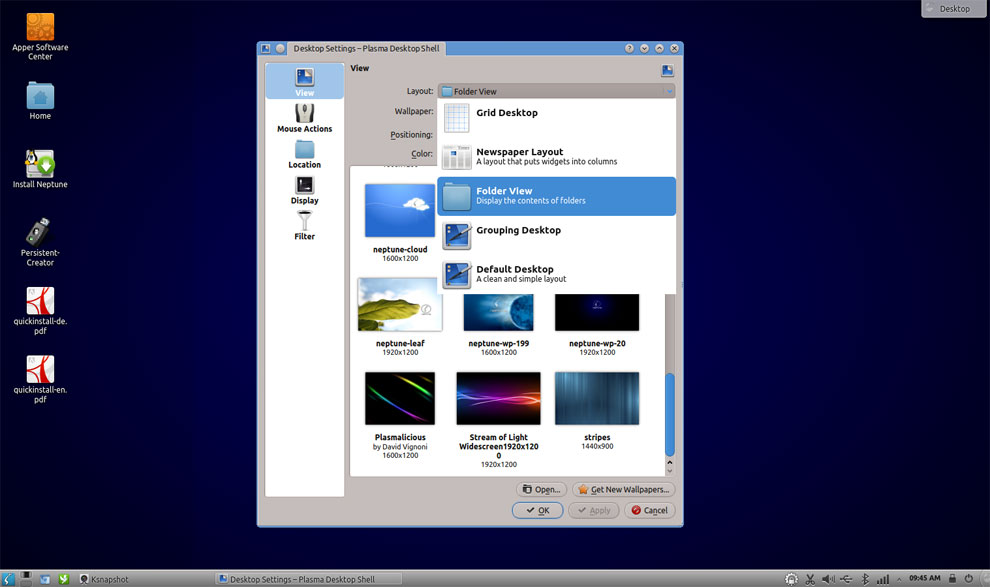Open the Desktop toolbox button

(954, 8)
